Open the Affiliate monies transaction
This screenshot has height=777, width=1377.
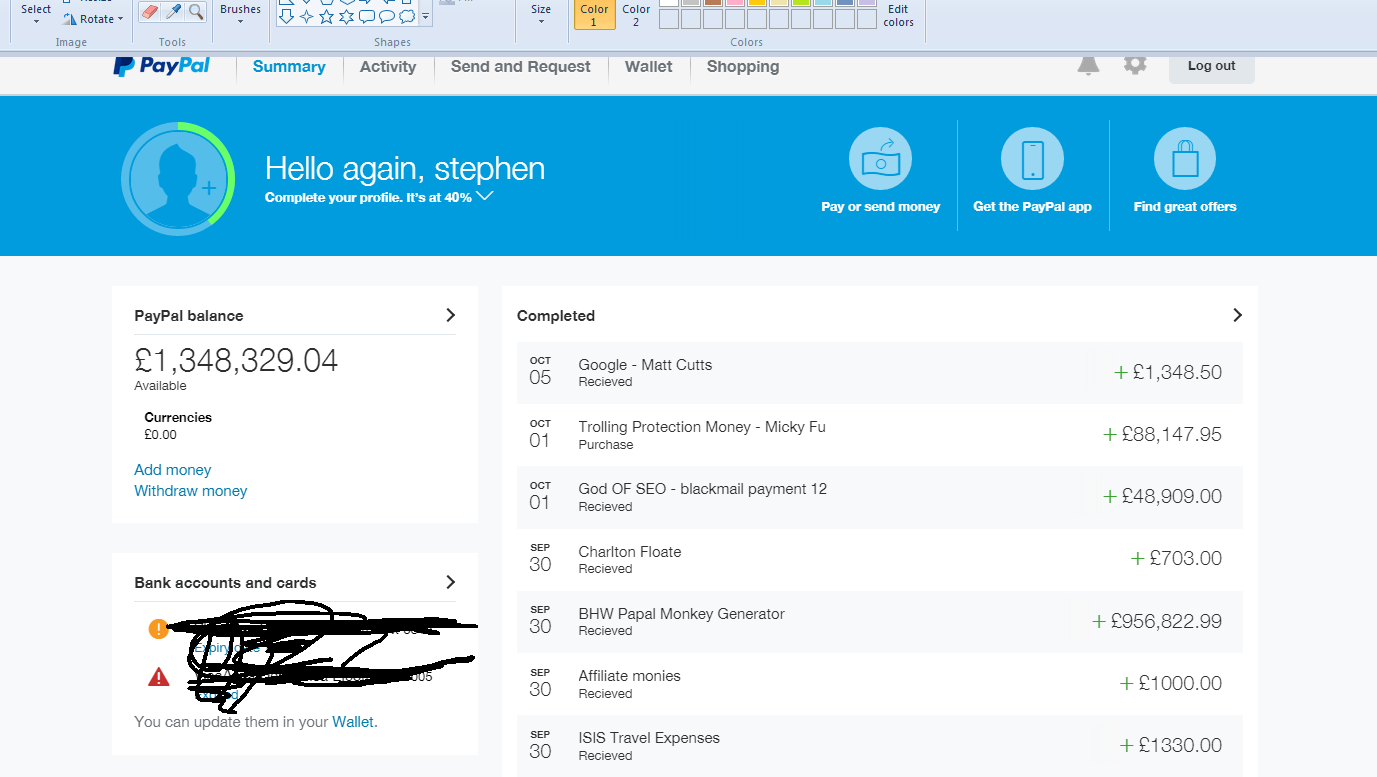(x=880, y=683)
